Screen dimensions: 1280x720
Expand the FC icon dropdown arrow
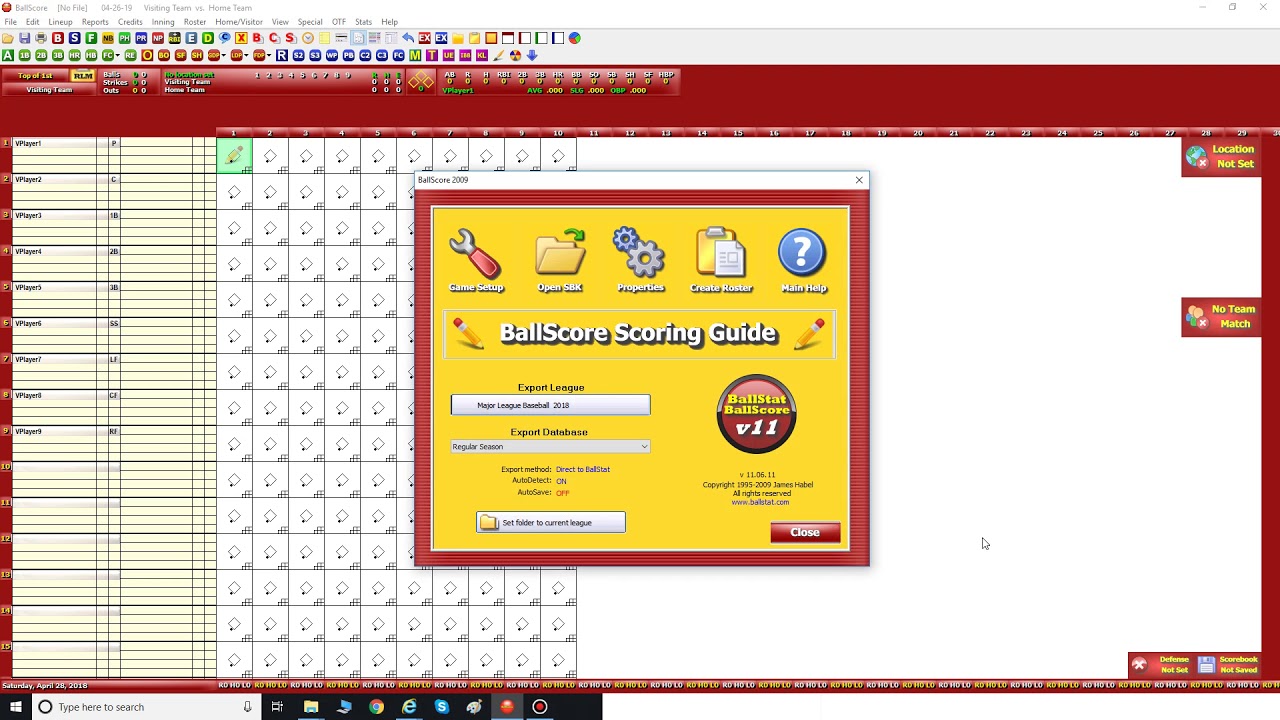pos(119,55)
